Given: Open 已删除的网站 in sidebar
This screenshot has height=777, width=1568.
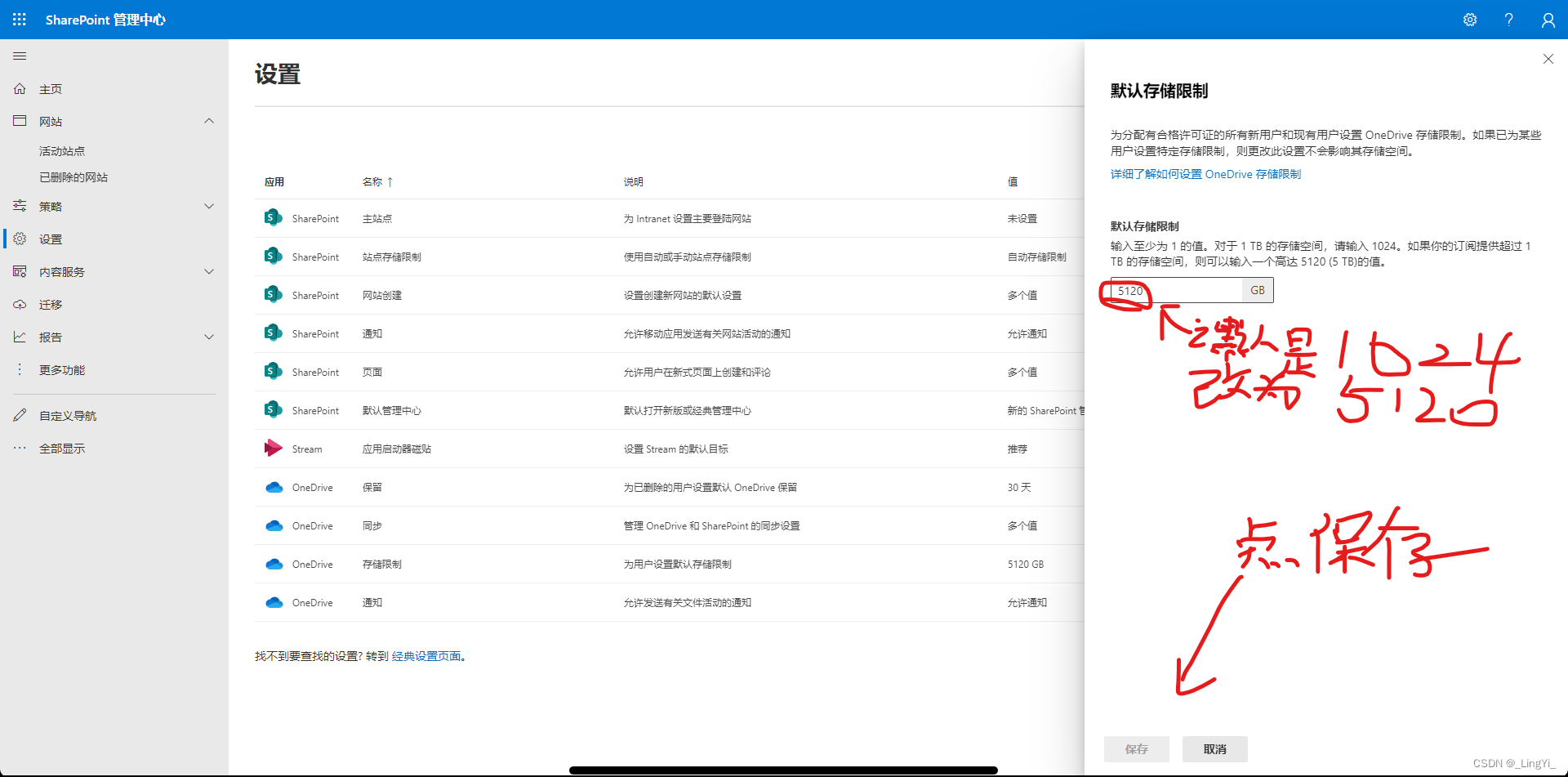Looking at the screenshot, I should 73,177.
